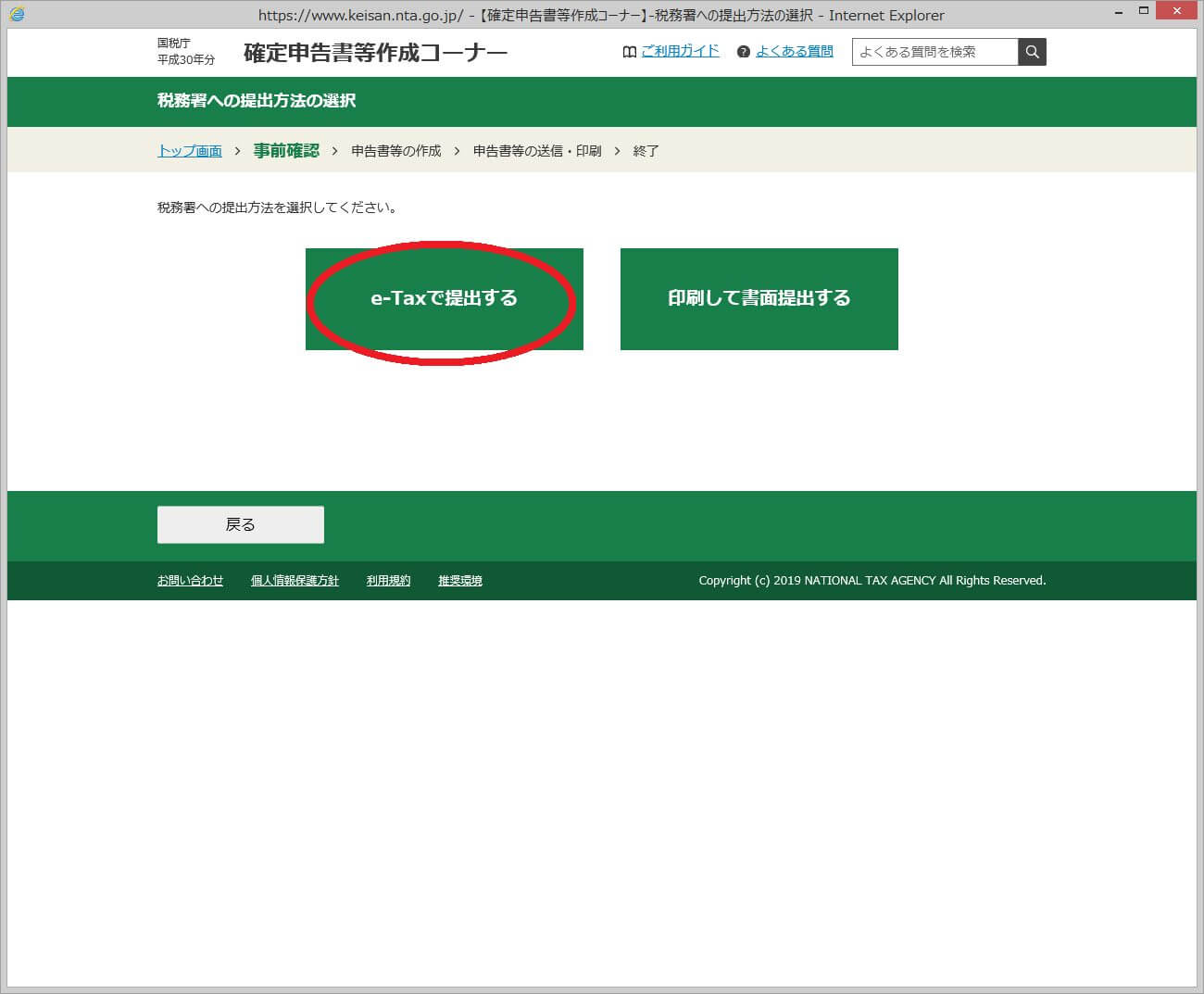Viewport: 1204px width, 994px height.
Task: Open the よくある質問 link text
Action: tap(794, 51)
